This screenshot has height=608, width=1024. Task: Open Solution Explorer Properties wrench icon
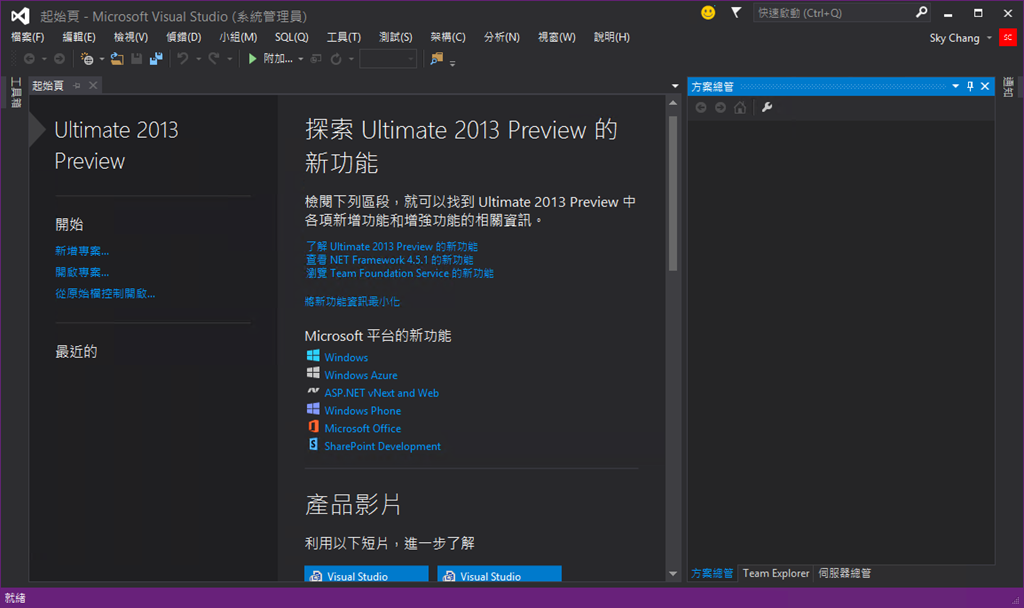(x=767, y=107)
